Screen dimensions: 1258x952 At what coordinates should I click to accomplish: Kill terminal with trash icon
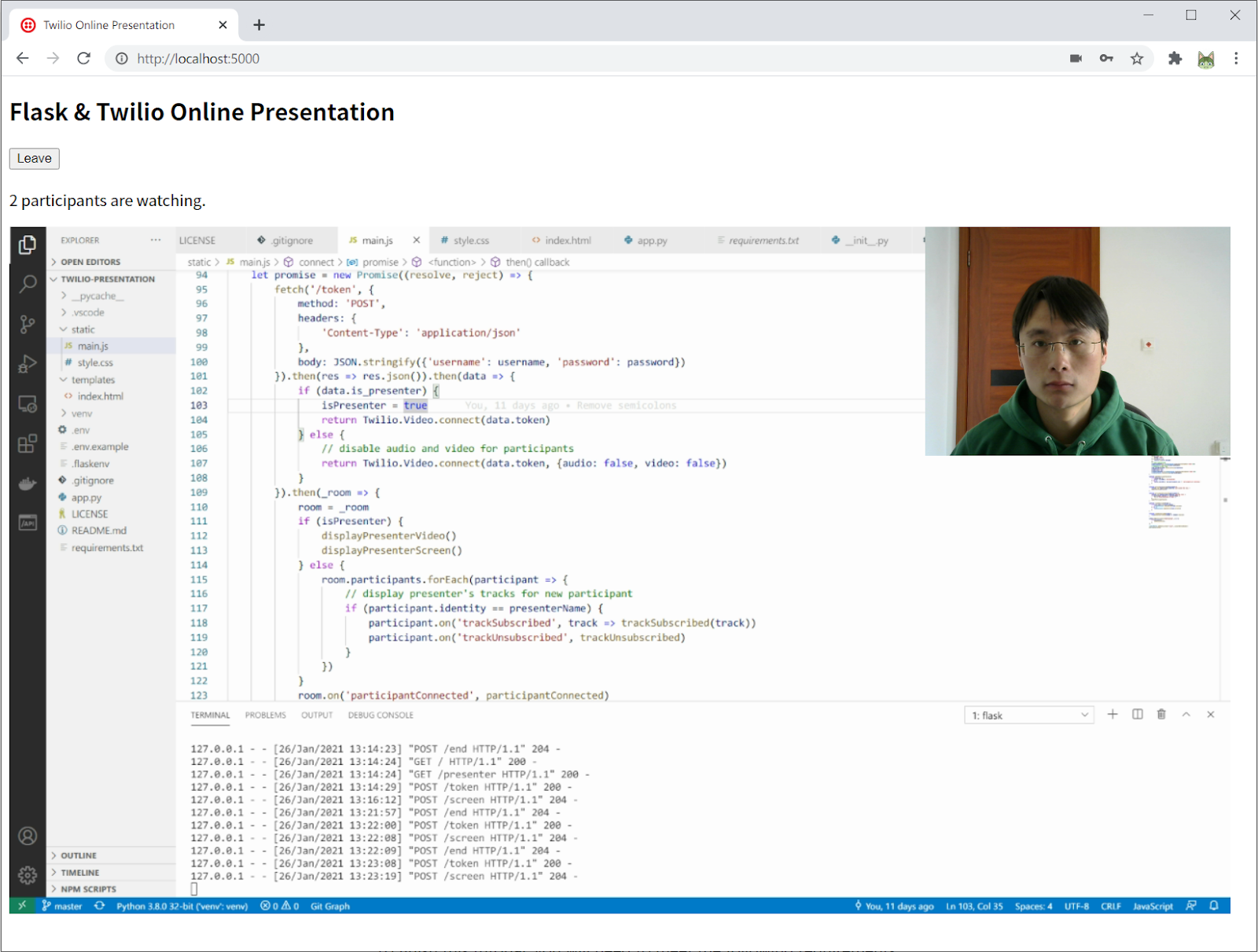pyautogui.click(x=1161, y=715)
